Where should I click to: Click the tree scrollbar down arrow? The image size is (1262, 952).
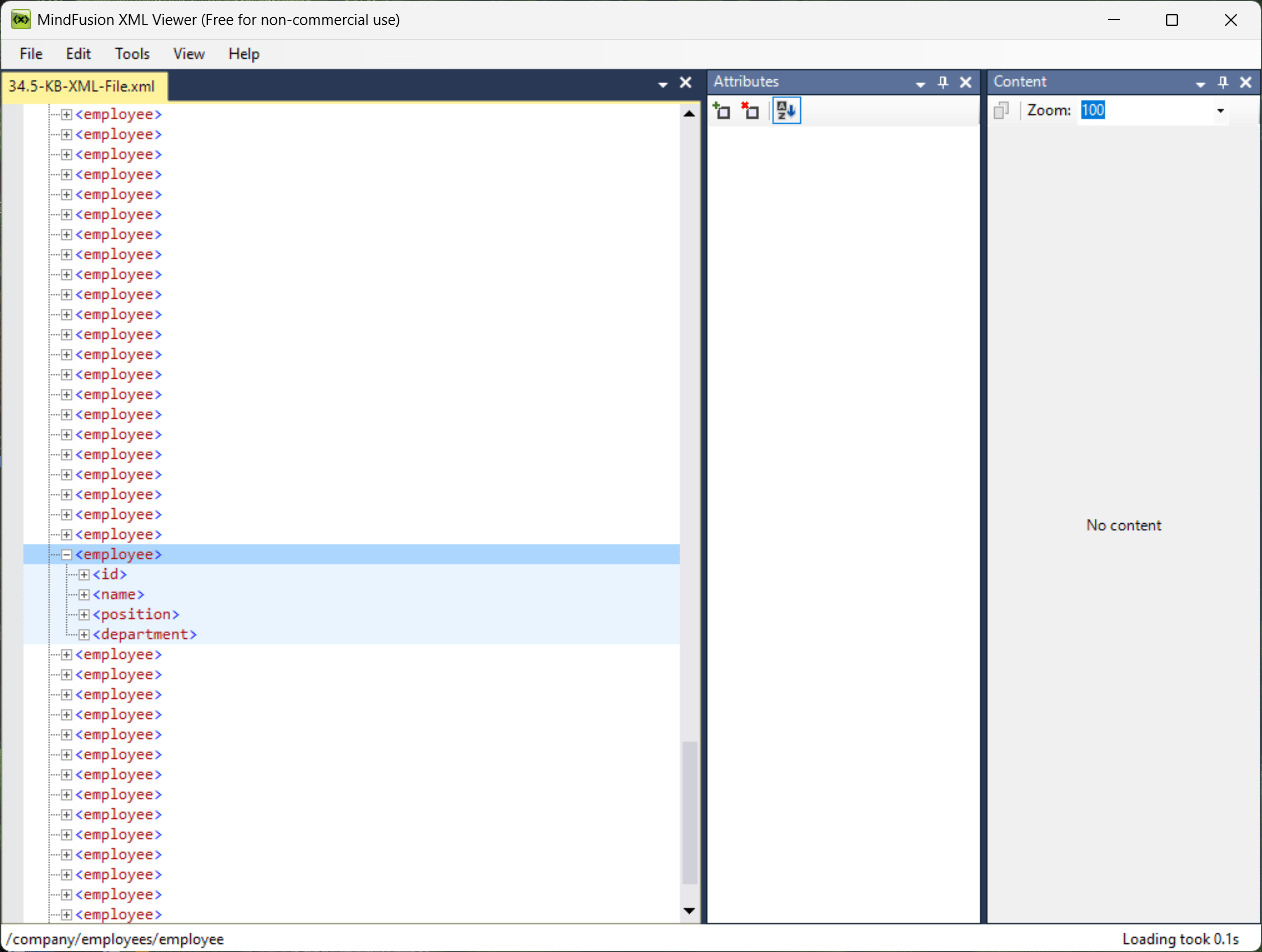click(x=689, y=911)
